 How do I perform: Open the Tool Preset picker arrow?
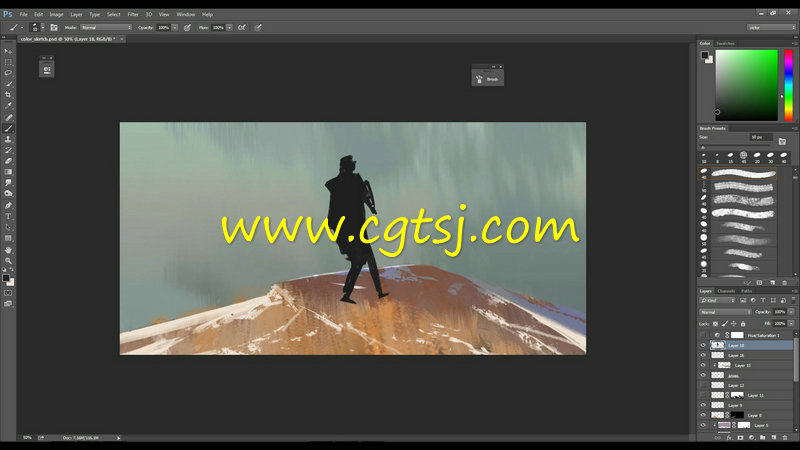22,28
